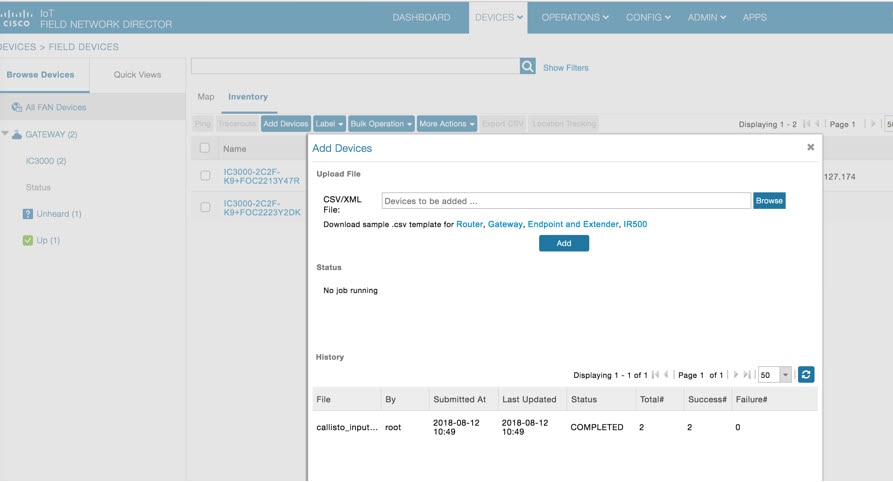The width and height of the screenshot is (893, 482).
Task: Click the File column header
Action: pos(346,399)
